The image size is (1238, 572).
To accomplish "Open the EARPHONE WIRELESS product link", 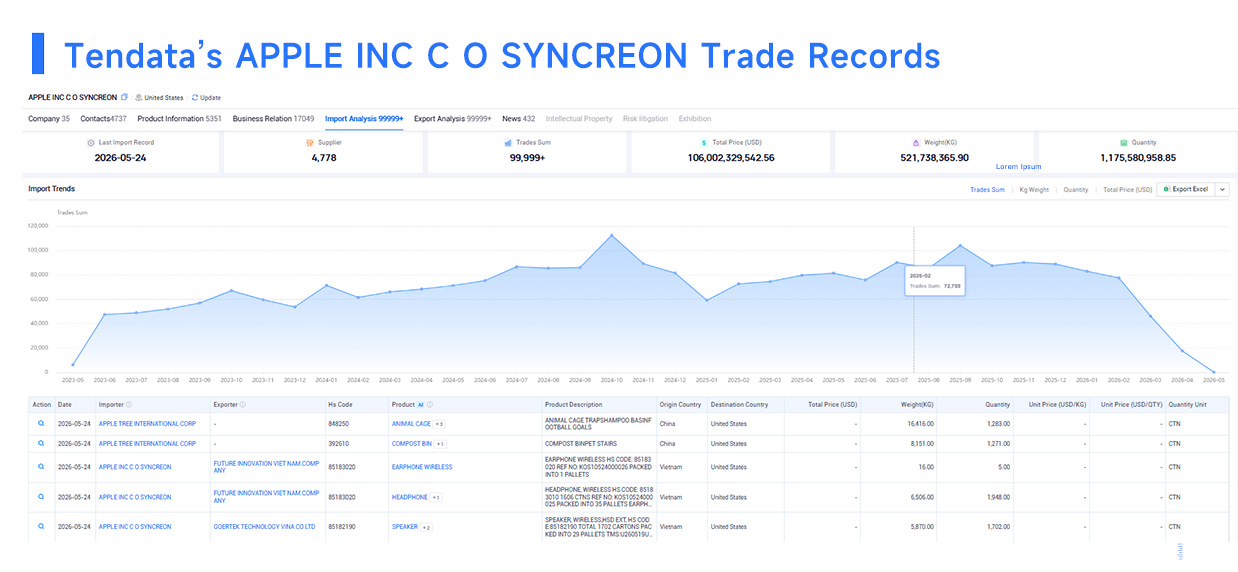I will click(422, 467).
